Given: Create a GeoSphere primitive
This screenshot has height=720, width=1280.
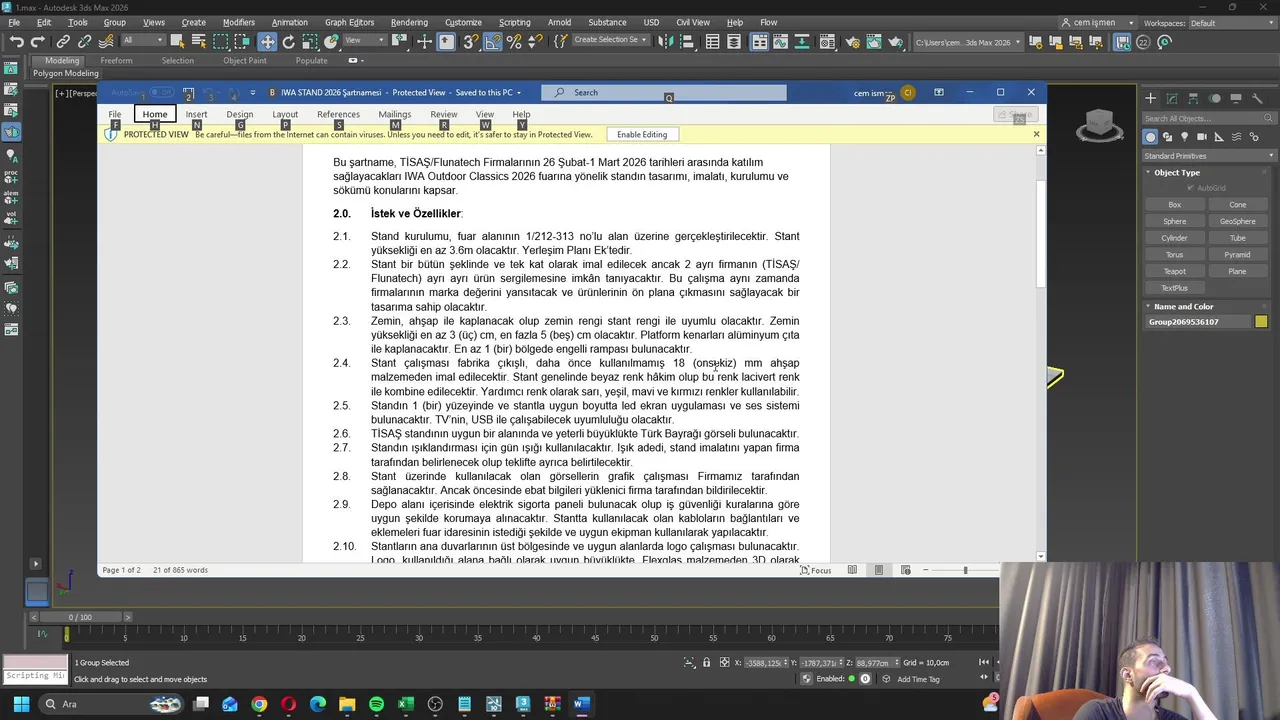Looking at the screenshot, I should tap(1237, 221).
